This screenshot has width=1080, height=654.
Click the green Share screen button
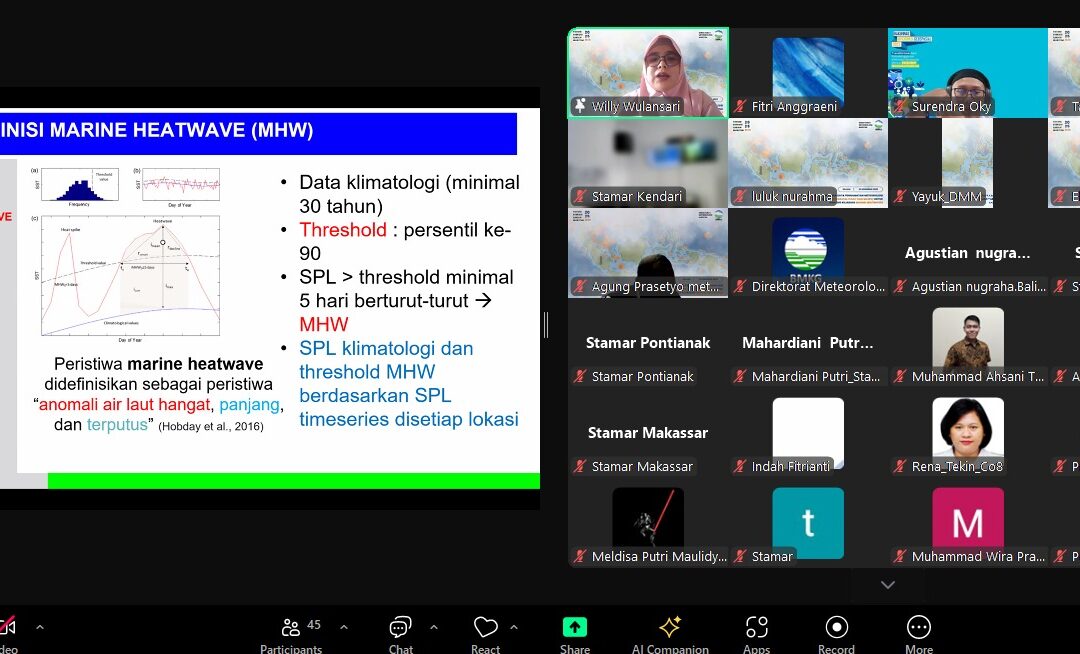click(x=575, y=632)
